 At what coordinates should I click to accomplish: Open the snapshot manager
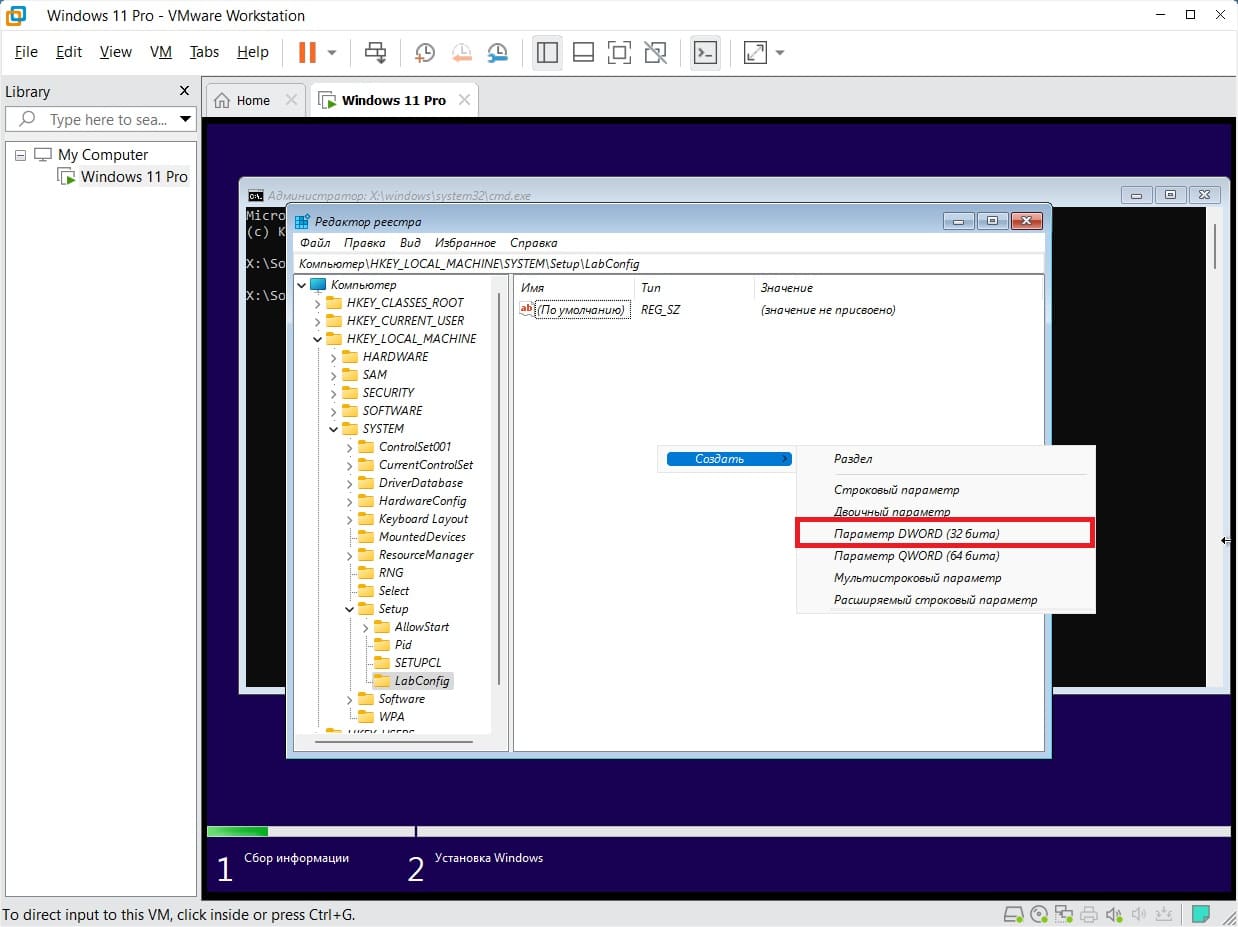[497, 52]
